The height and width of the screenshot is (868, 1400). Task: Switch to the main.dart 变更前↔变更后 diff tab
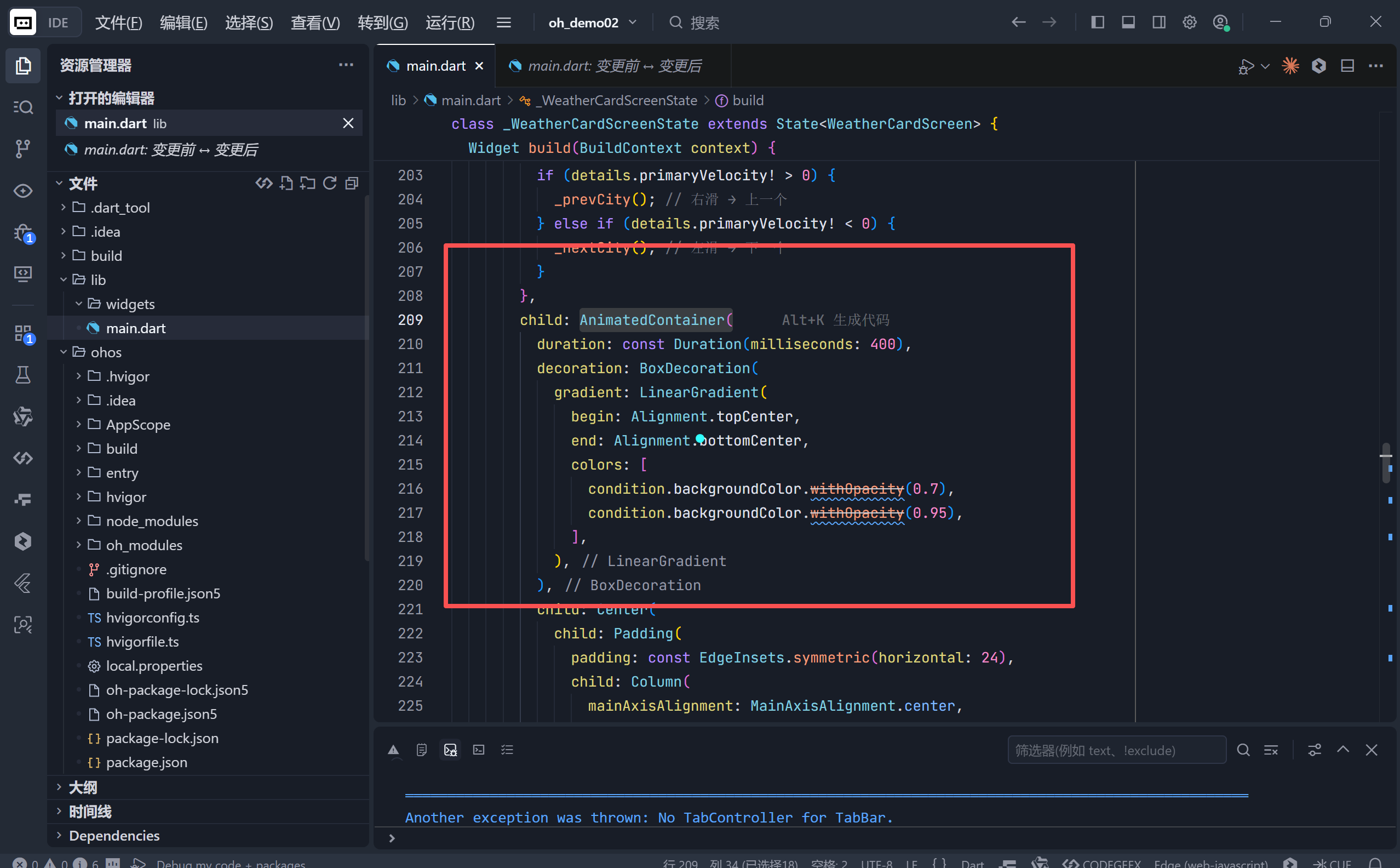[614, 66]
